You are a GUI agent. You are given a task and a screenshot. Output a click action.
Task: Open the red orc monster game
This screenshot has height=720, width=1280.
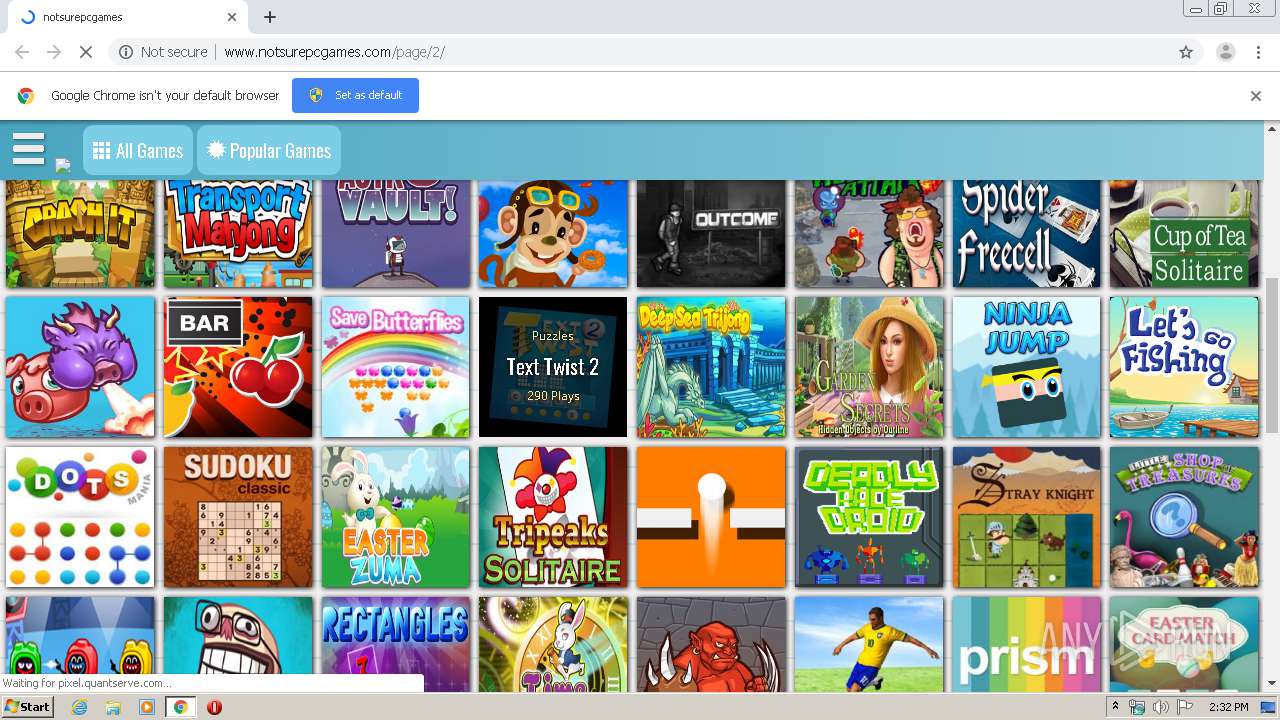711,644
